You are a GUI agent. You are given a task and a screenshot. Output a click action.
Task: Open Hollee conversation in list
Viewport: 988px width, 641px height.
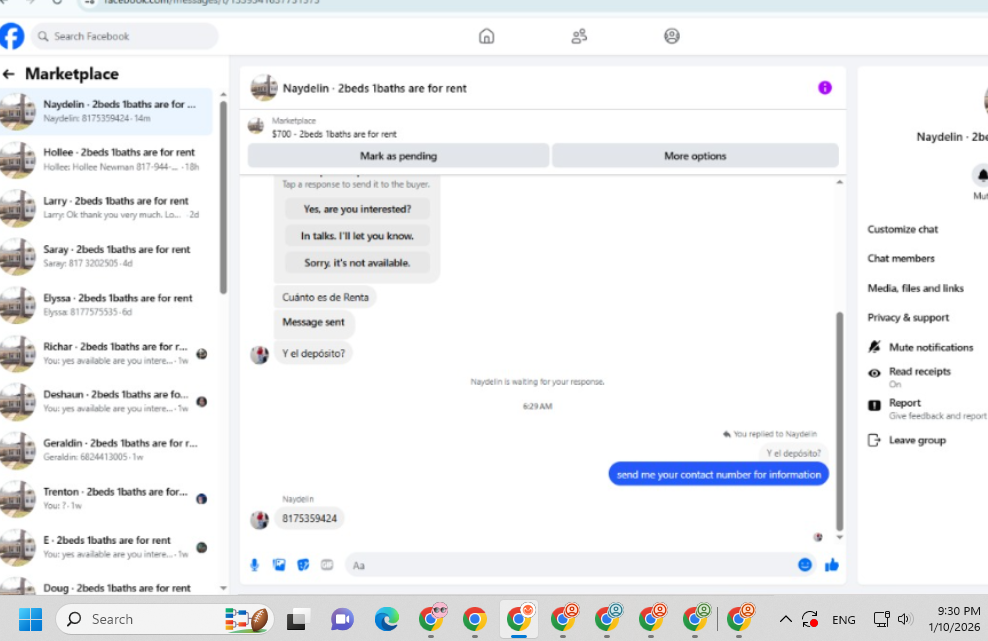pos(106,159)
